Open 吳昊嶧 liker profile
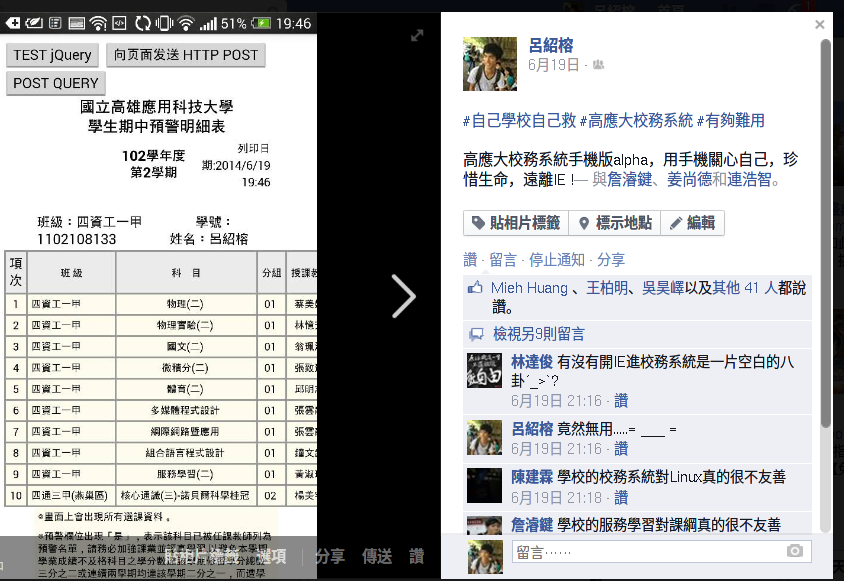 tap(663, 288)
